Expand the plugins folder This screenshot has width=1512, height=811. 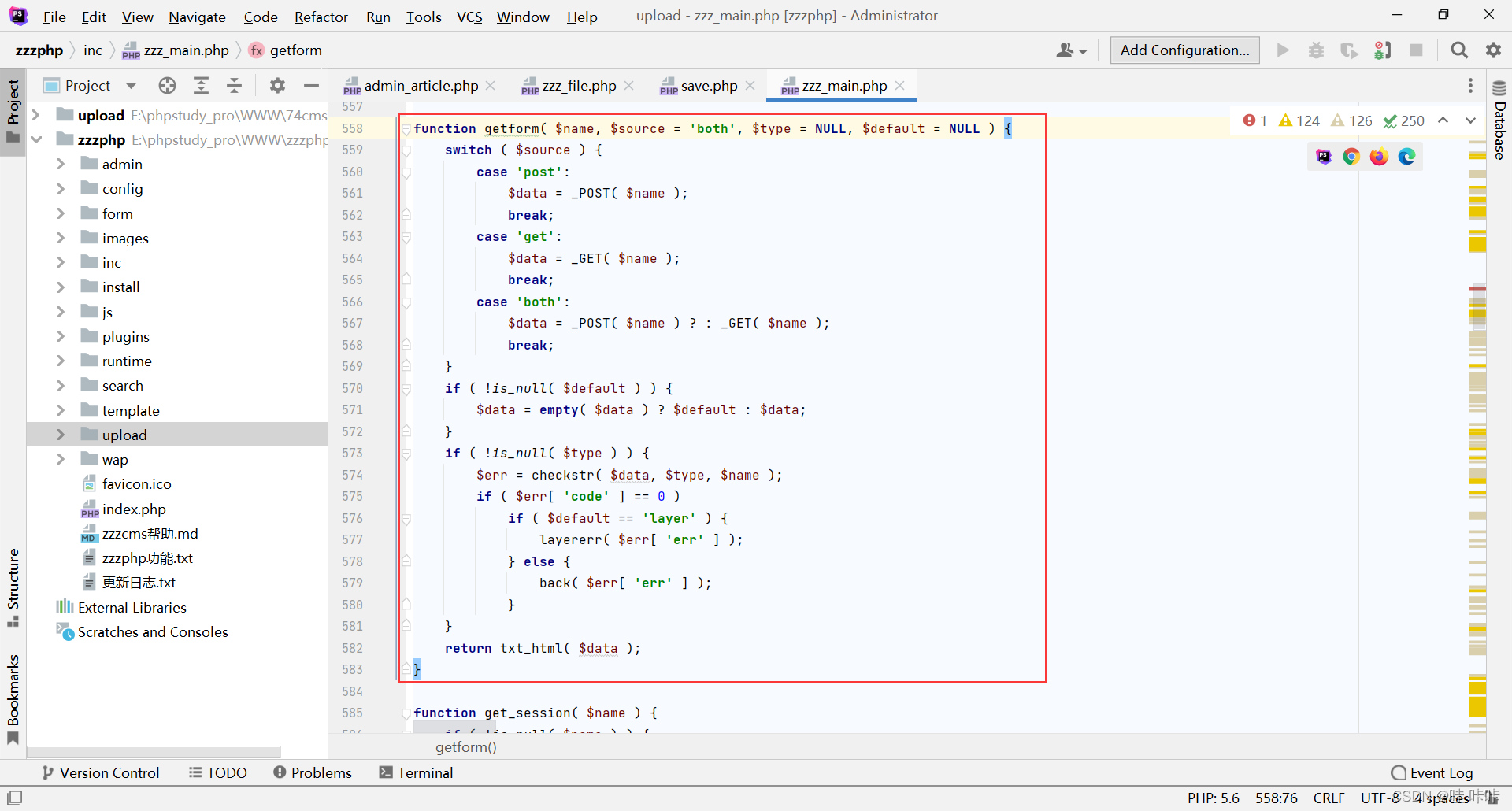point(61,336)
